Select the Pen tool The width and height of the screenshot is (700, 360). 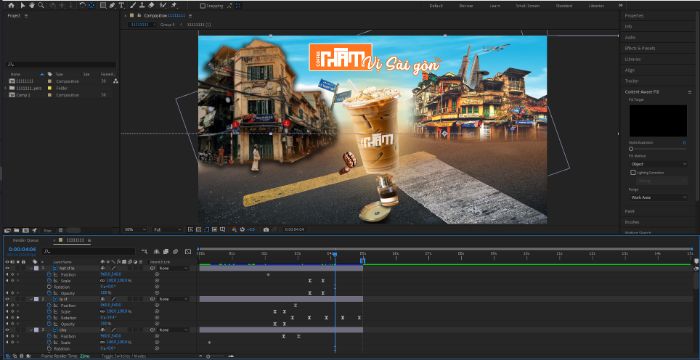click(112, 5)
